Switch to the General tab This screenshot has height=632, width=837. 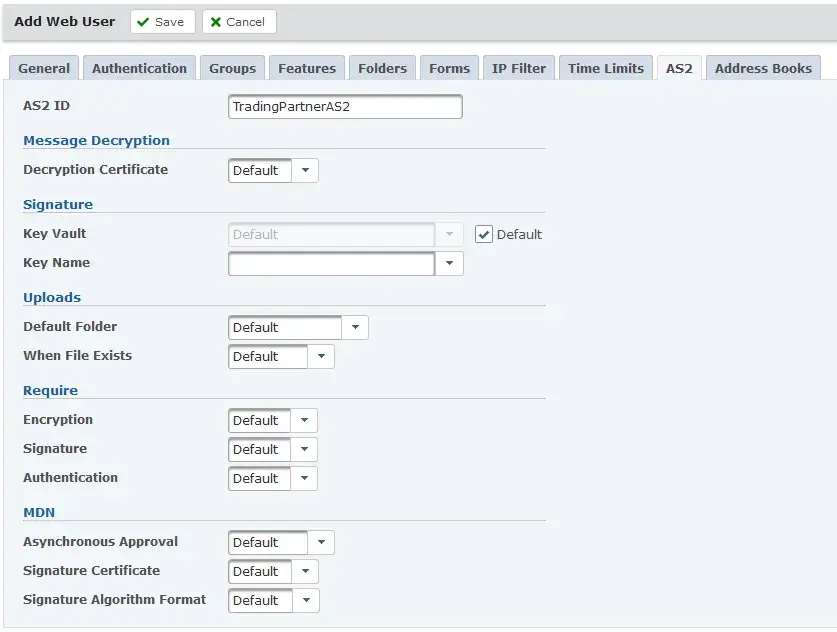(44, 68)
